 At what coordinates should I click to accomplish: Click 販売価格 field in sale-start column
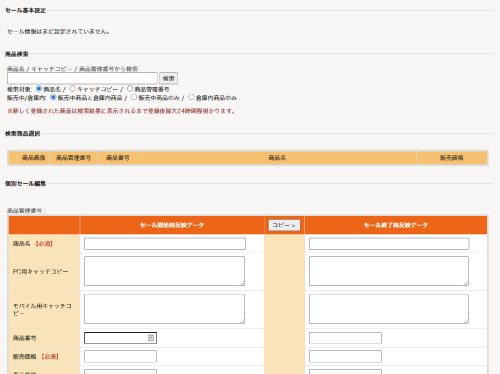click(120, 356)
